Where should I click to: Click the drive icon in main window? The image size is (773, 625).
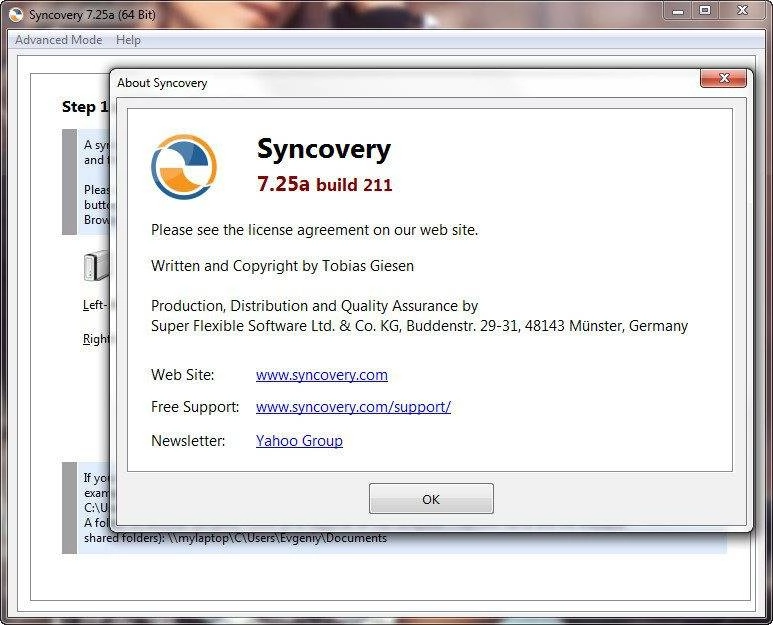click(x=96, y=266)
